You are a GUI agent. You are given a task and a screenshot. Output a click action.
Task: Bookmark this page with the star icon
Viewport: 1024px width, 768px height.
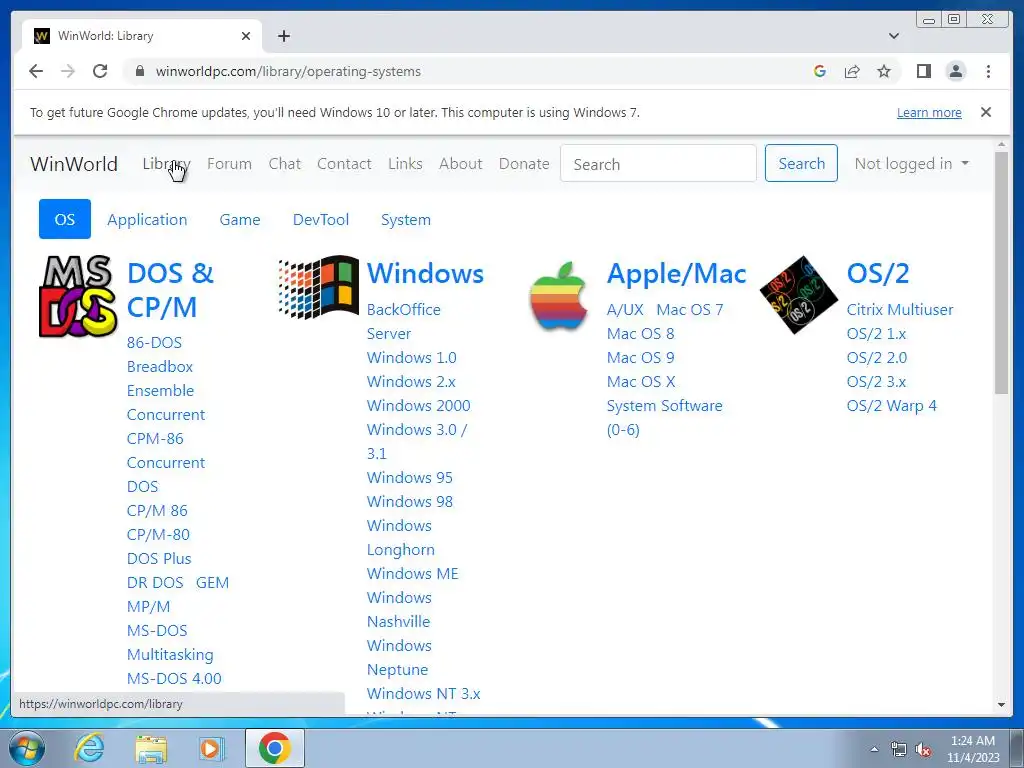pyautogui.click(x=884, y=71)
